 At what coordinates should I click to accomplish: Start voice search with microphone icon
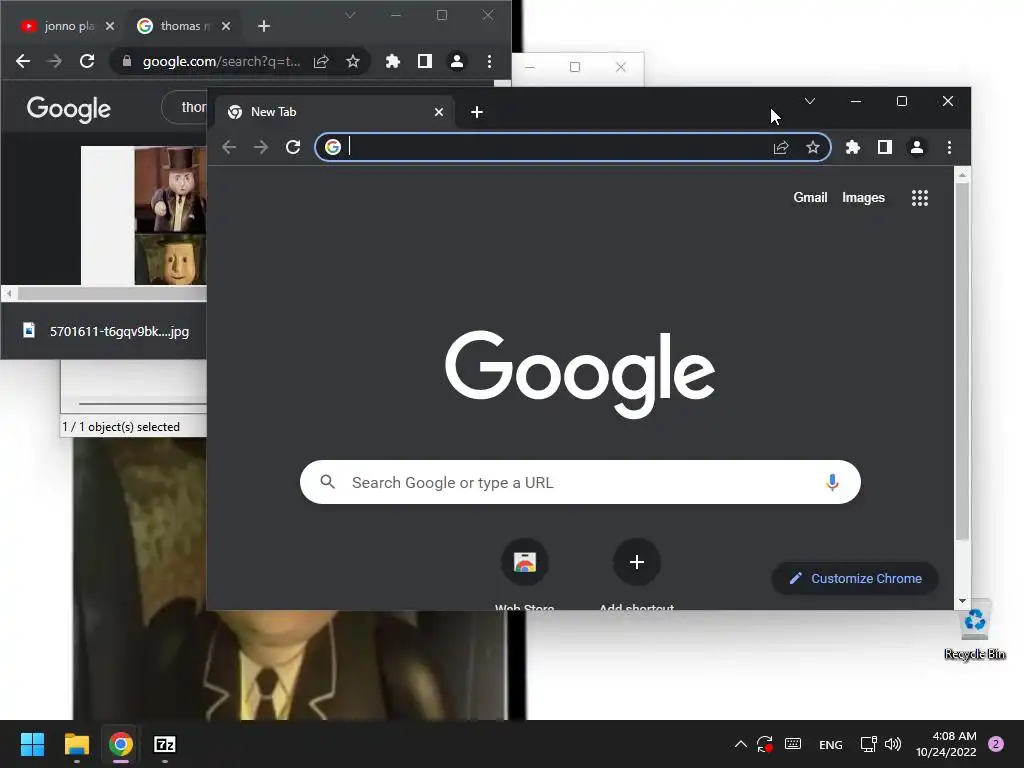pyautogui.click(x=832, y=482)
